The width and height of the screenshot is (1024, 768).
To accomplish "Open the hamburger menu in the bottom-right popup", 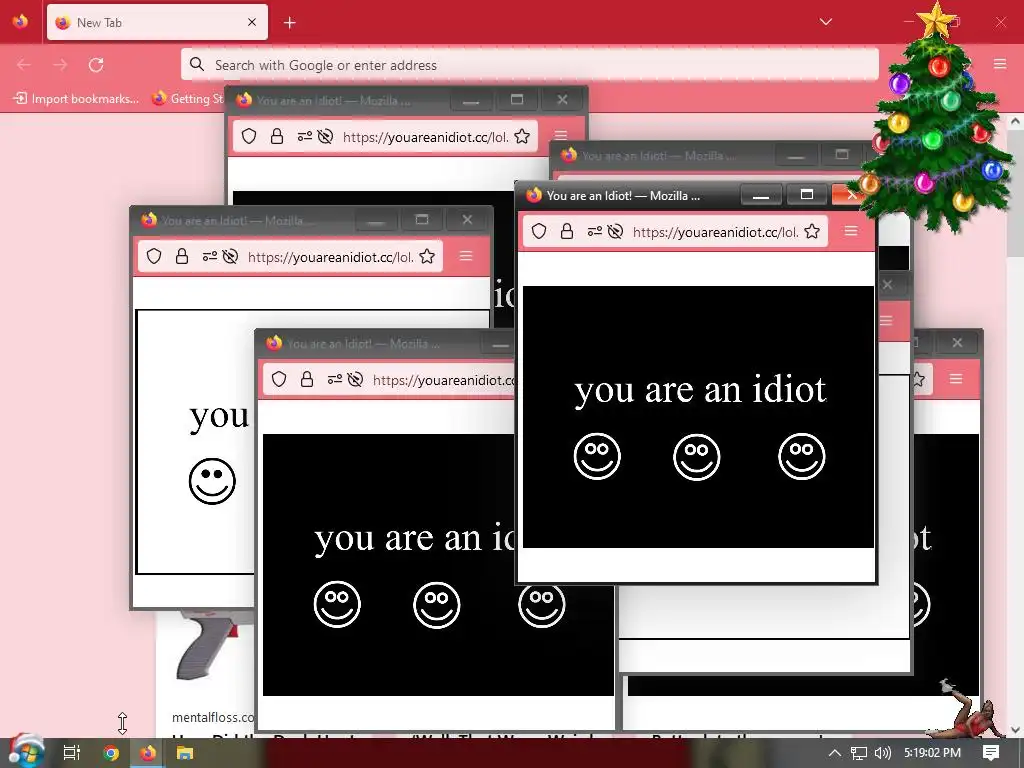I will click(955, 379).
